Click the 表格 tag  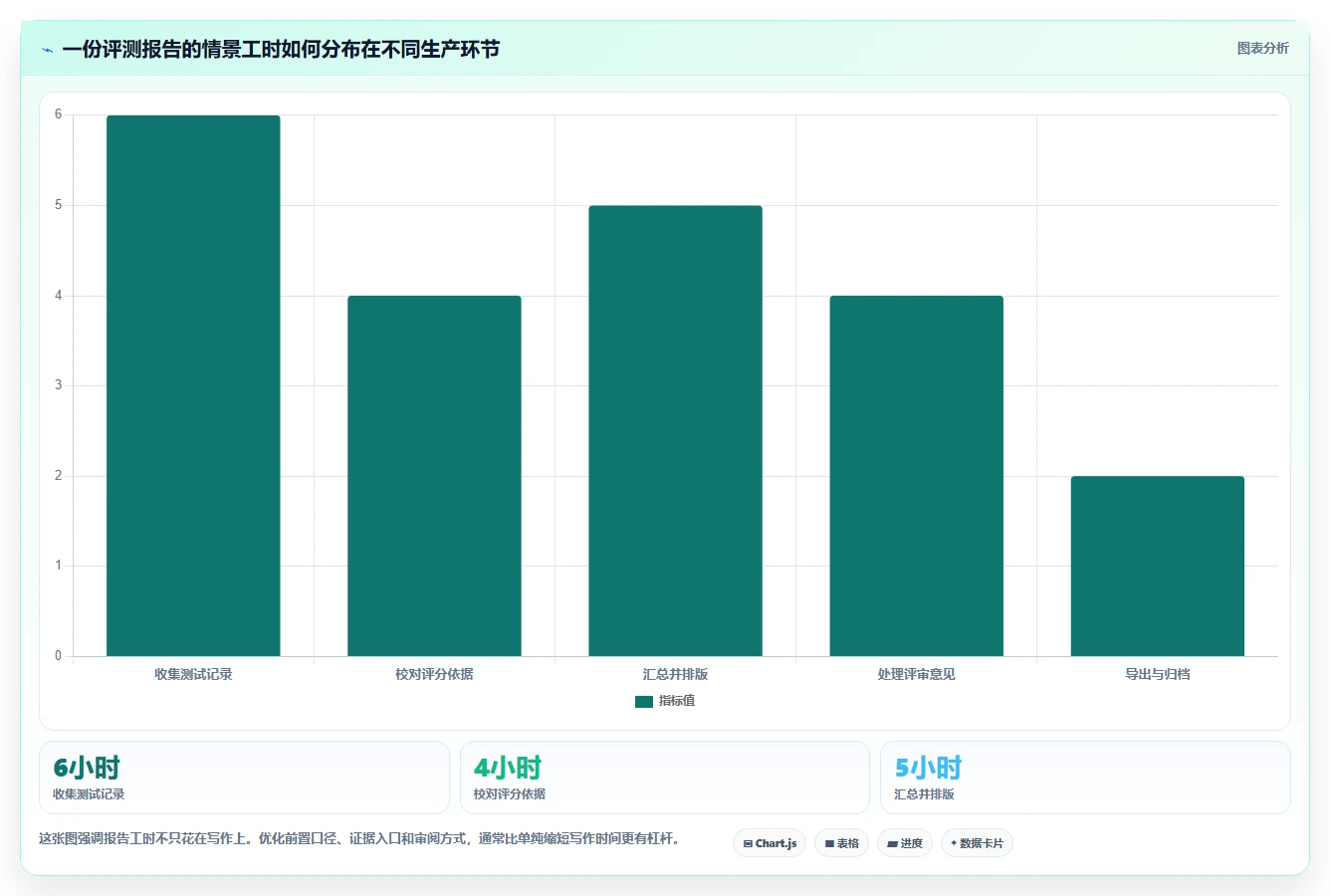(x=841, y=843)
